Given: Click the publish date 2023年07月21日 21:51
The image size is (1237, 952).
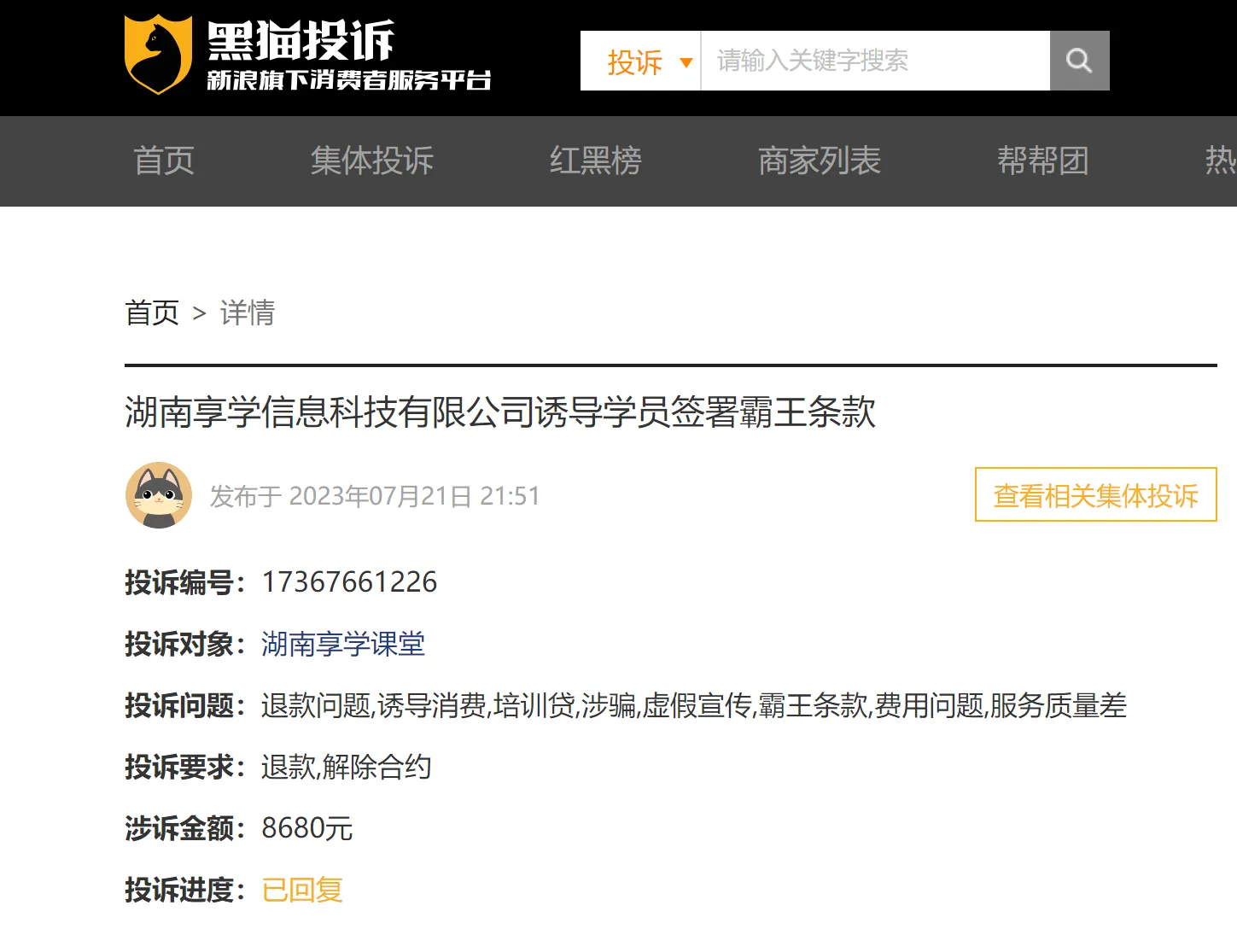Looking at the screenshot, I should [415, 496].
